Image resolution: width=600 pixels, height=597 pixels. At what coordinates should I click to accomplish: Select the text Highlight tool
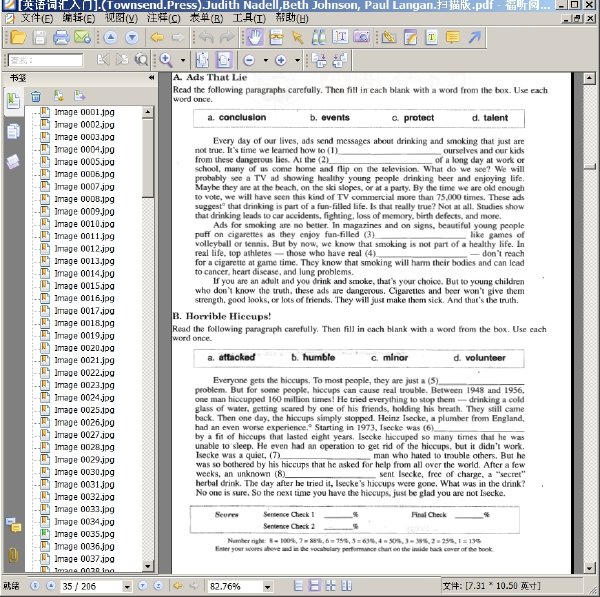click(432, 37)
